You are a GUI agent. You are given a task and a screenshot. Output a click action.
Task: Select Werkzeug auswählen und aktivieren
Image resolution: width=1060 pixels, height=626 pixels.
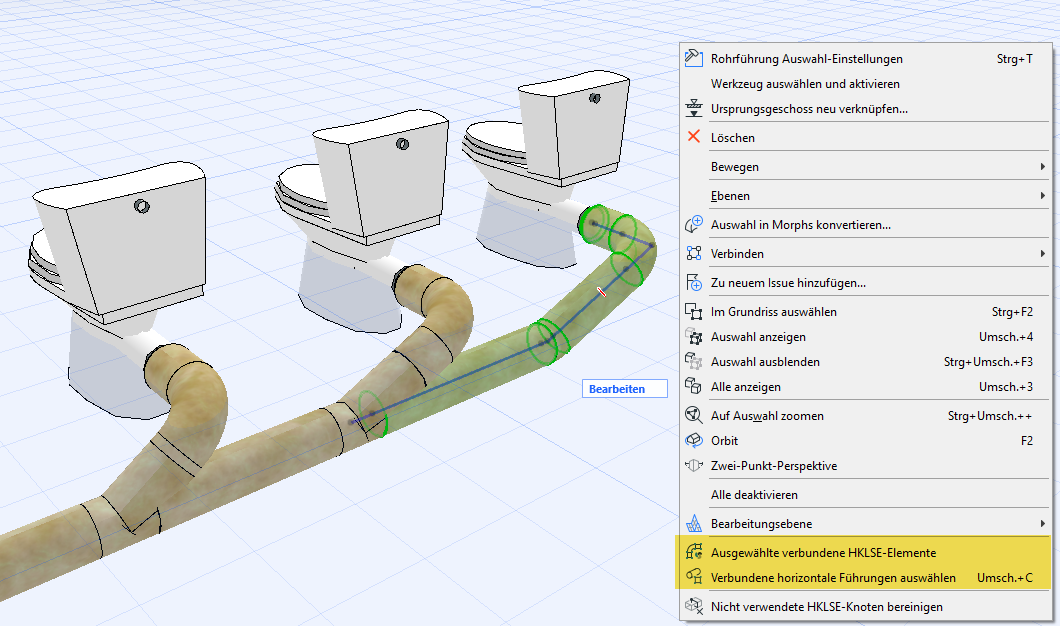pyautogui.click(x=805, y=84)
